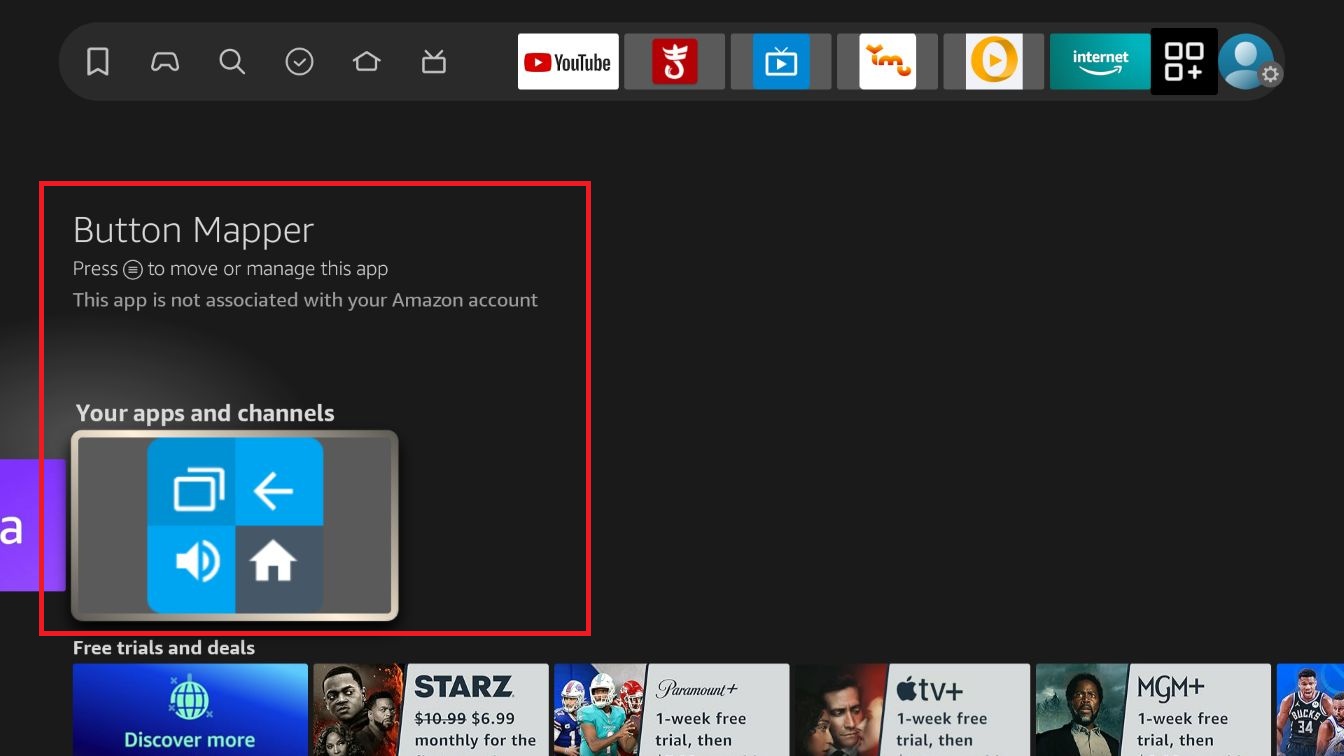Launch the red app shortcut beside YouTube
This screenshot has width=1344, height=756.
click(x=674, y=62)
